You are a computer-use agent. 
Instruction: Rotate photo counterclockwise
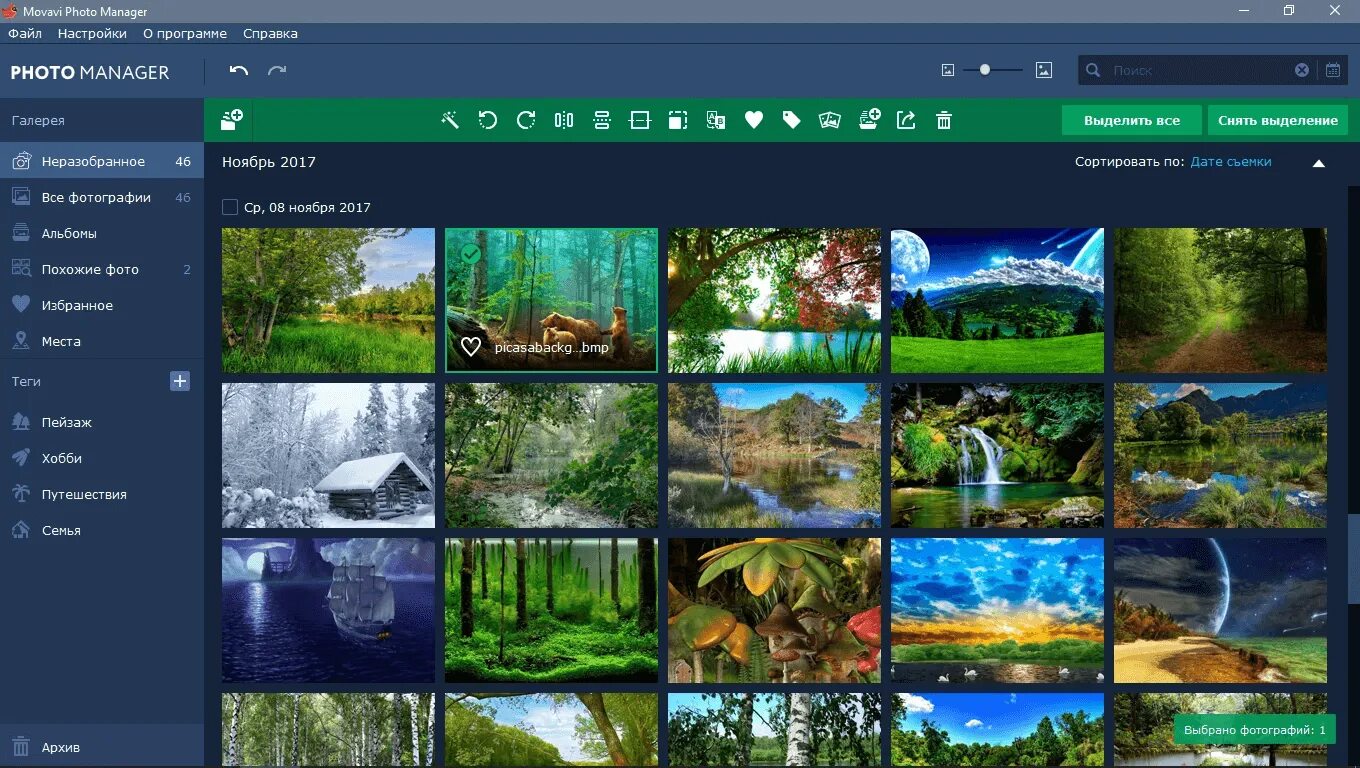pos(488,120)
